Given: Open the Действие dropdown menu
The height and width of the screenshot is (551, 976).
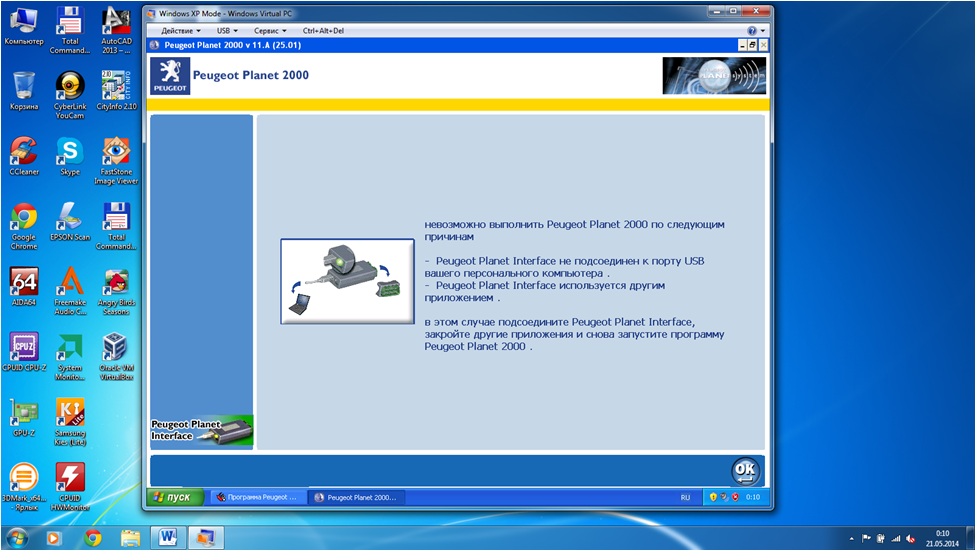Looking at the screenshot, I should point(181,31).
